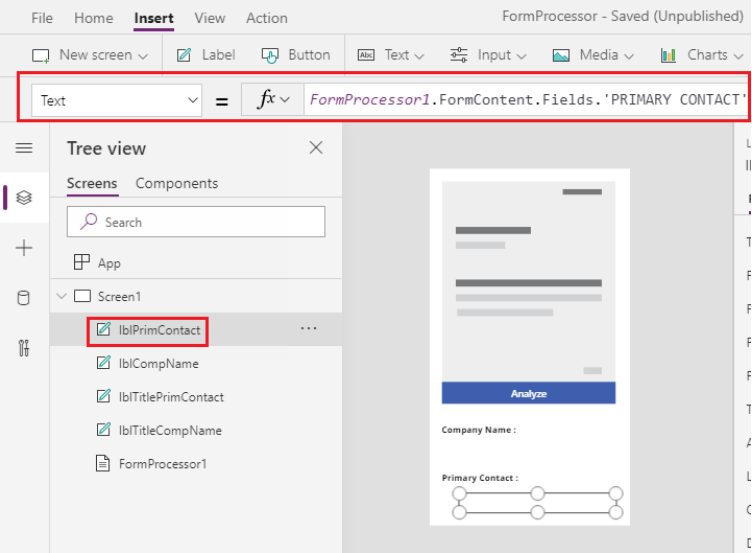The image size is (752, 553).
Task: Click the Charts bar-graph icon
Action: [x=668, y=56]
